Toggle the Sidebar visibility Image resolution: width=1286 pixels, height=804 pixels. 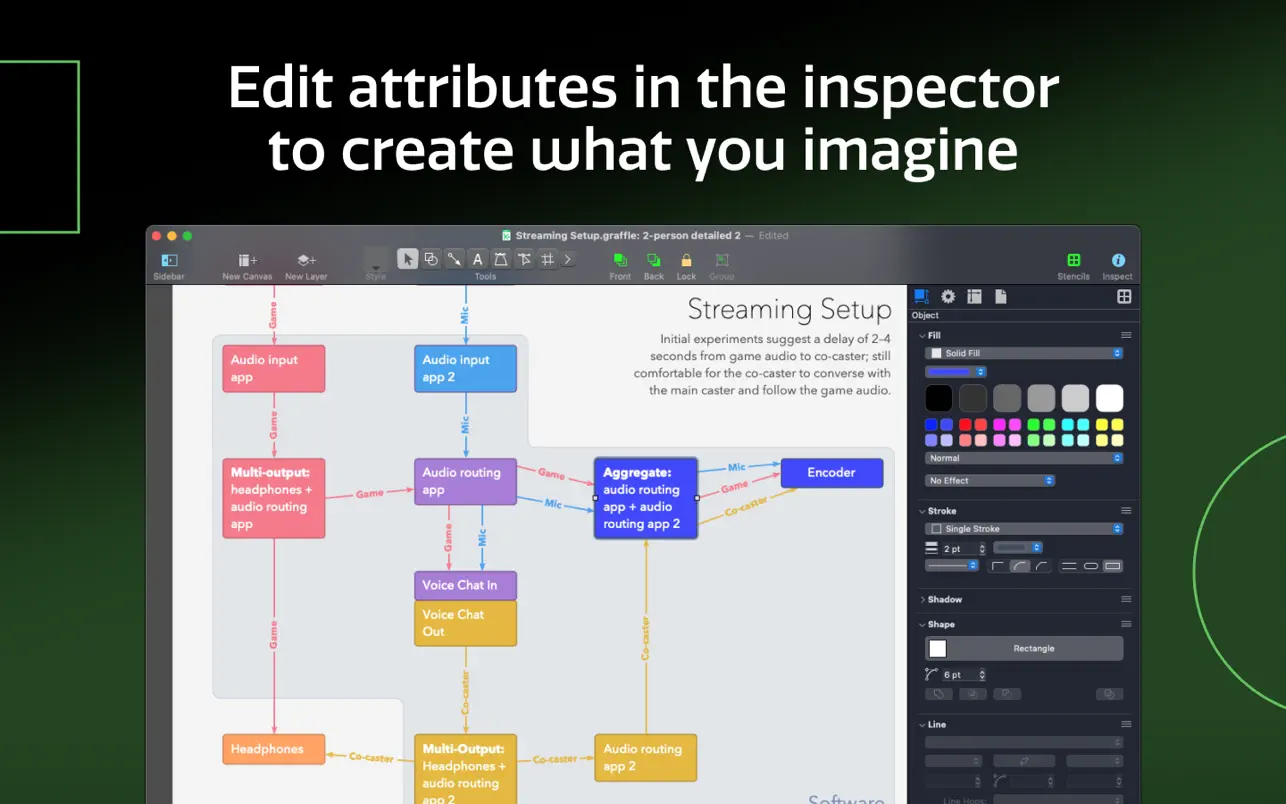168,260
